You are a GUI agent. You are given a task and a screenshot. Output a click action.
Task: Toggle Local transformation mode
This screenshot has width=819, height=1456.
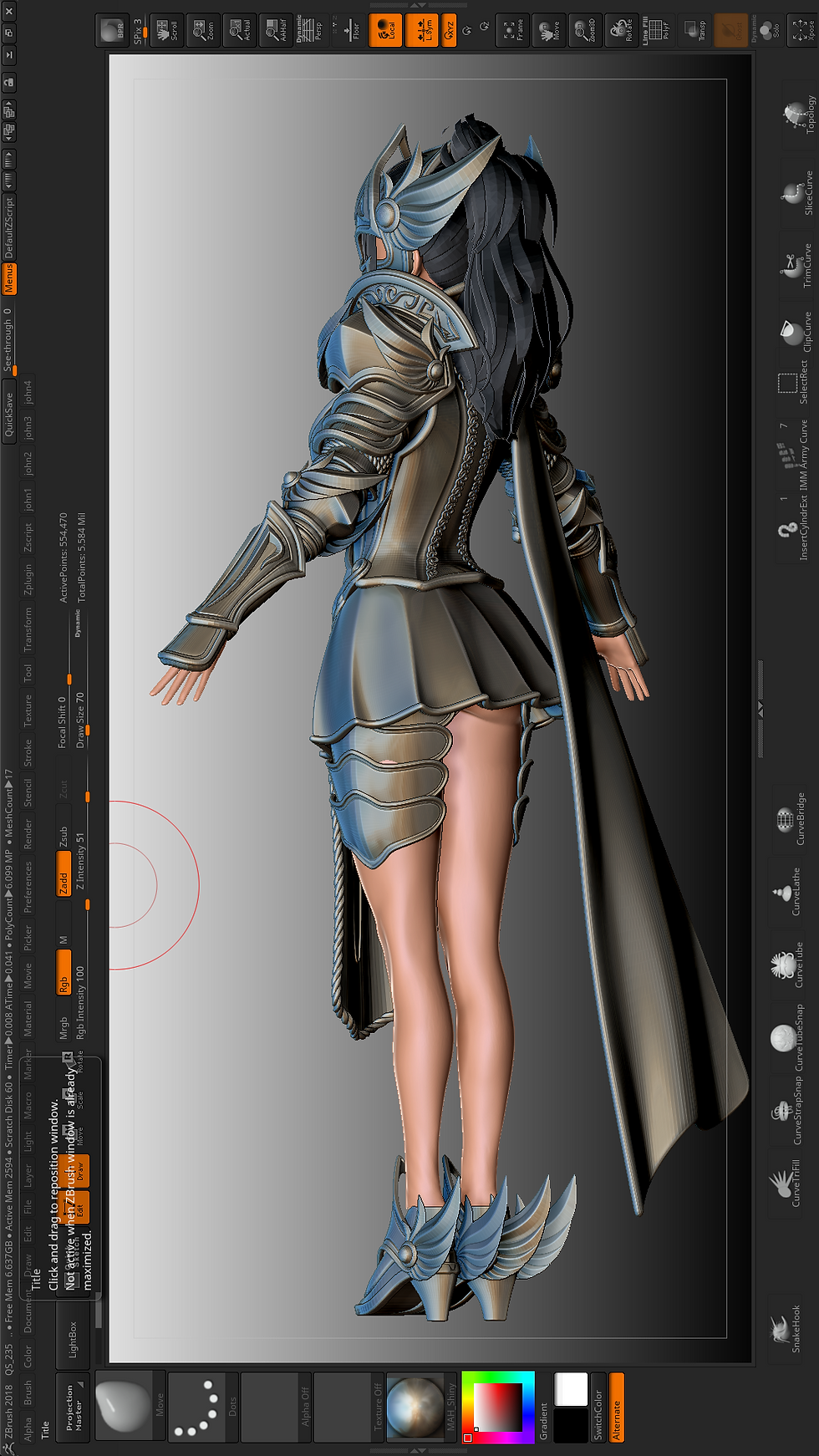(385, 31)
